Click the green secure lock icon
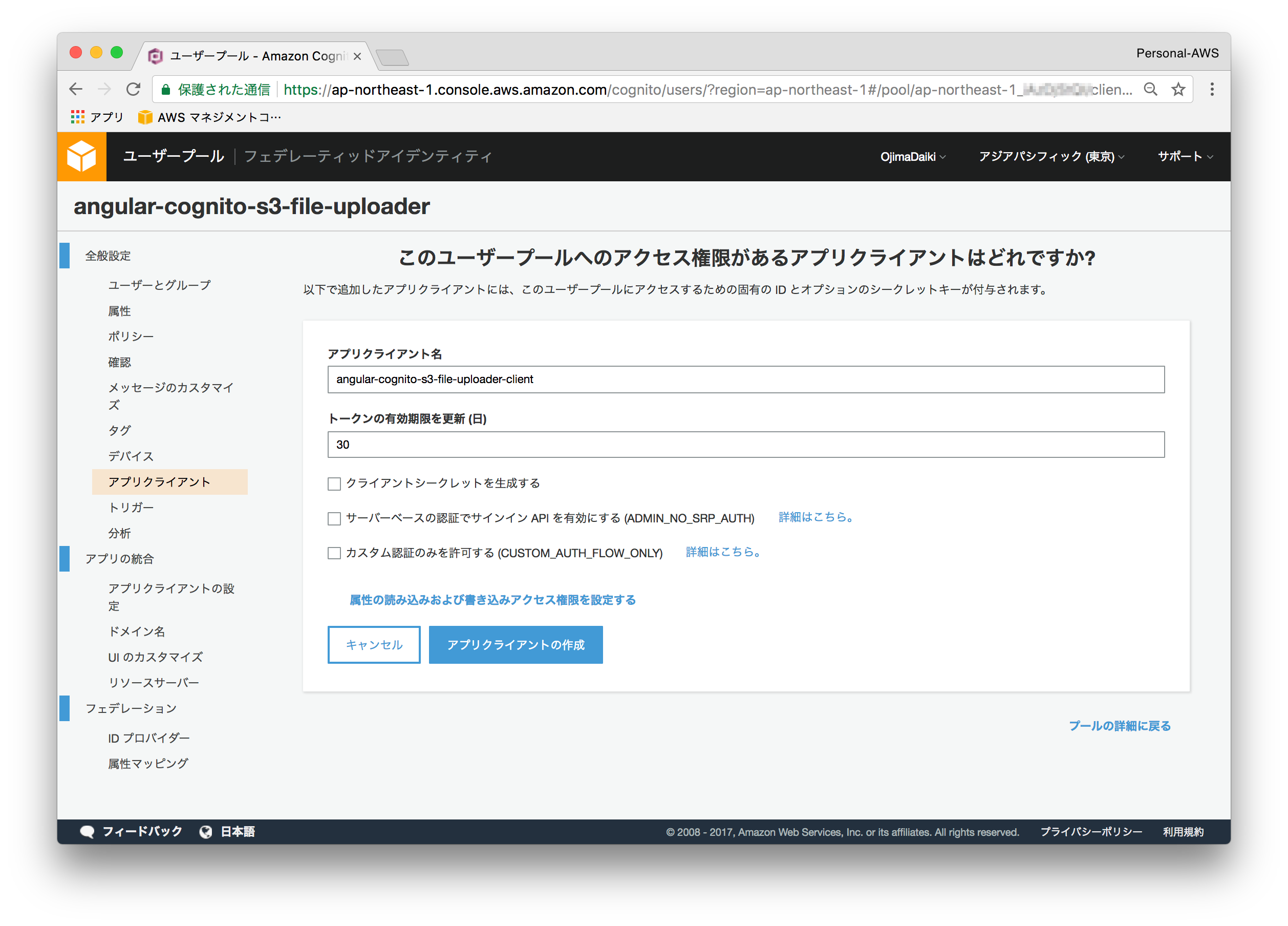 click(166, 90)
